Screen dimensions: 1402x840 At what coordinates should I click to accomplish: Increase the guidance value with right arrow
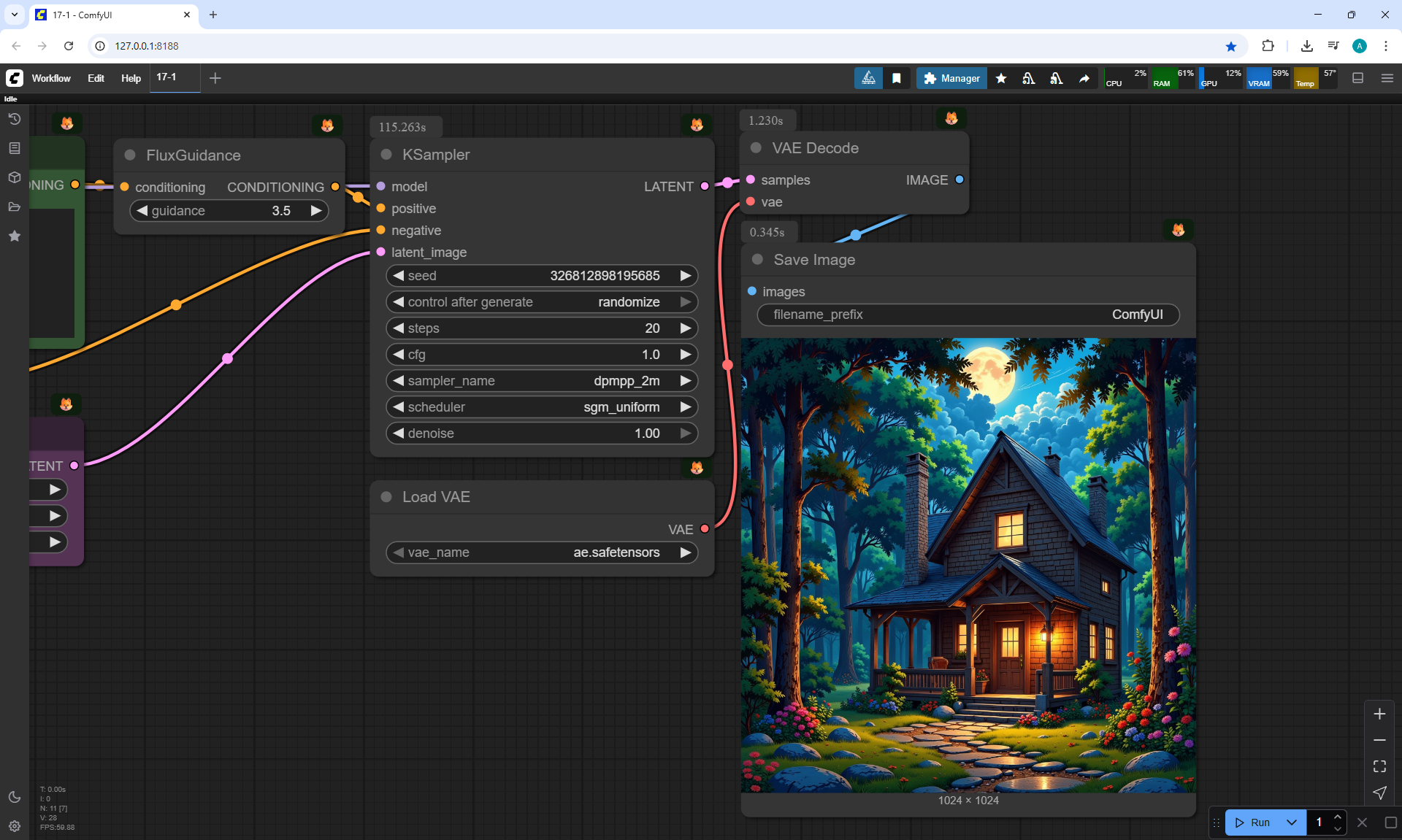point(316,211)
